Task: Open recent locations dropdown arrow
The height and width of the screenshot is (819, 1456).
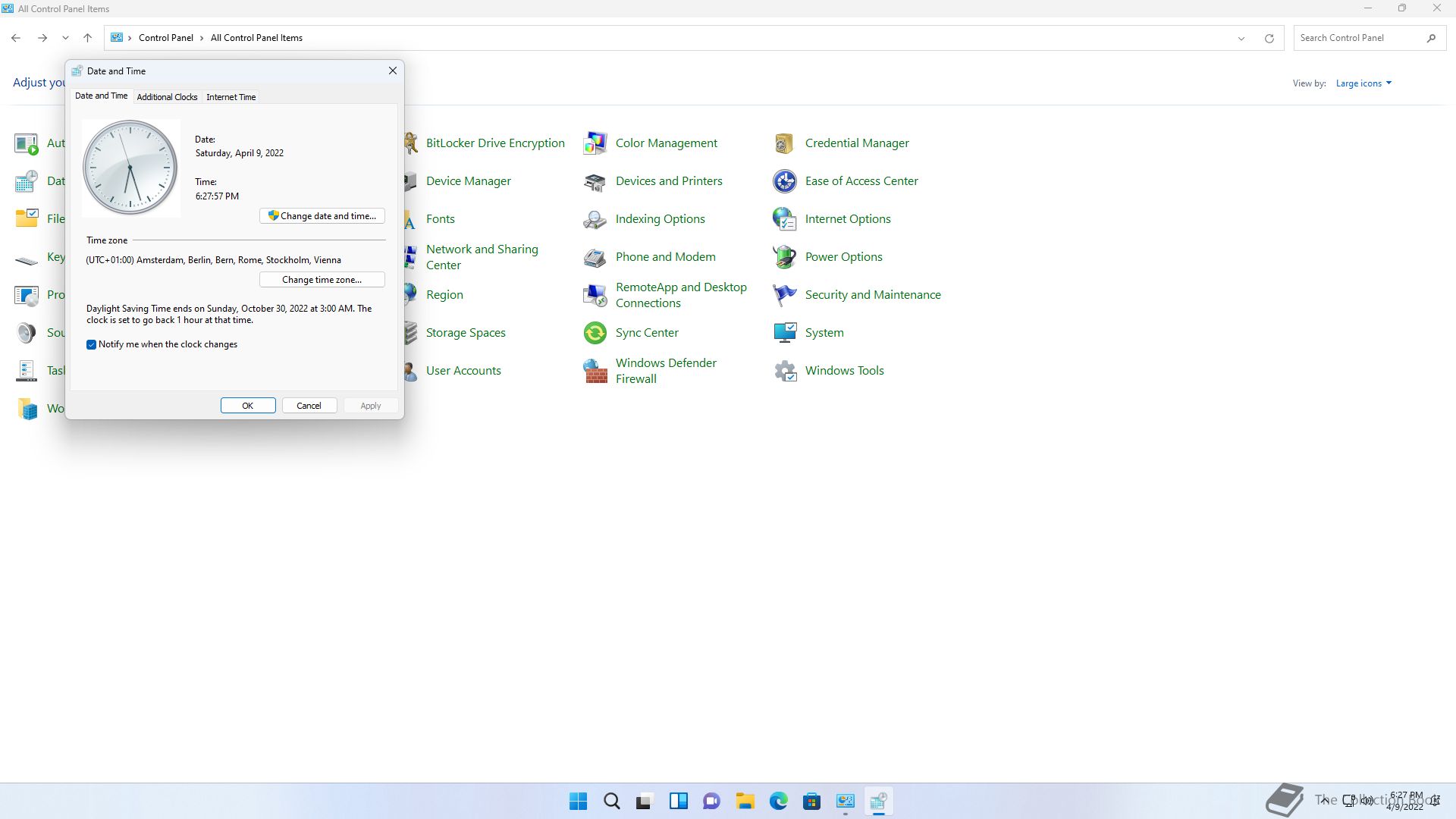Action: coord(65,38)
